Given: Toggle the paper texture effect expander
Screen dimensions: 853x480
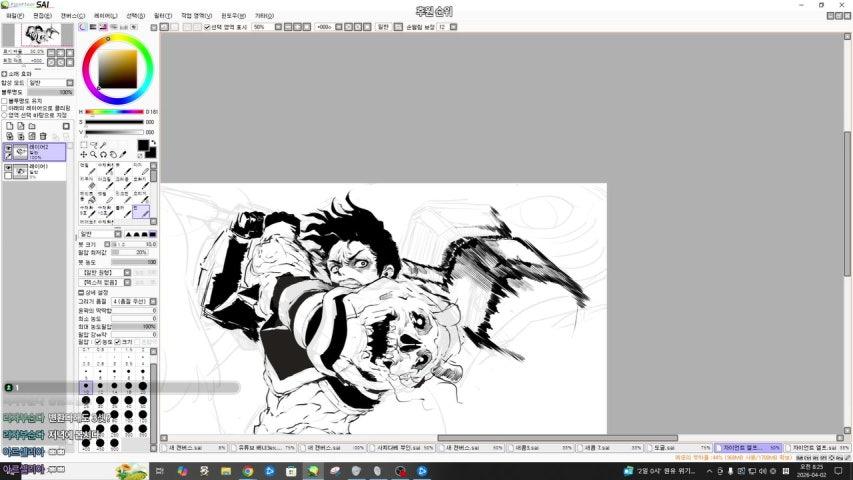Looking at the screenshot, I should [4, 73].
